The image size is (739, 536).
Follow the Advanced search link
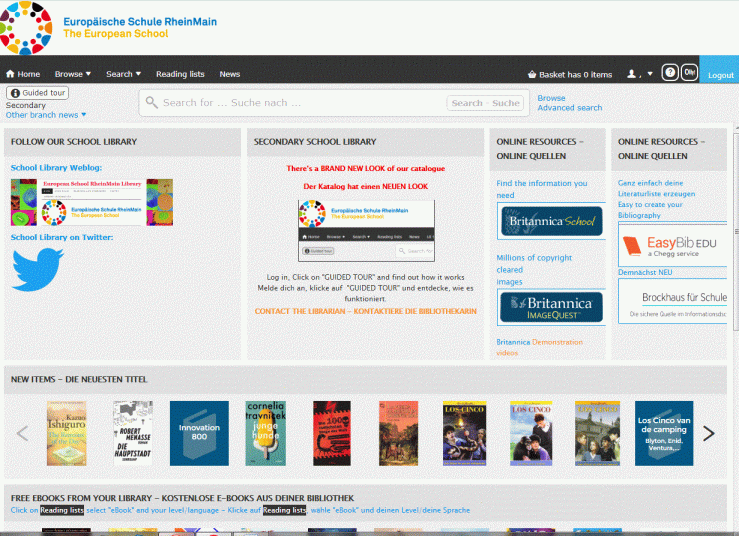pos(570,108)
